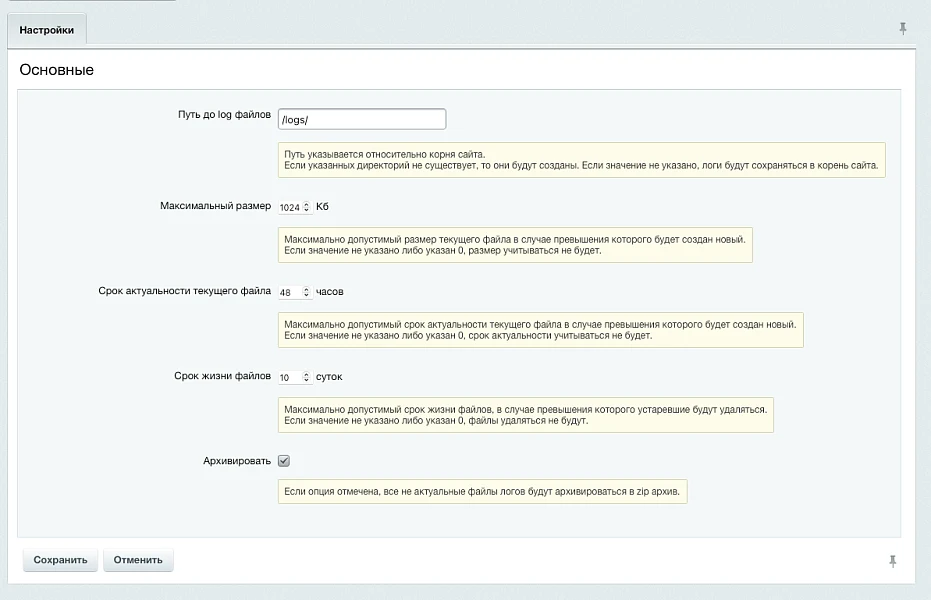Click stepper arrows of Максимальный размер

[306, 207]
